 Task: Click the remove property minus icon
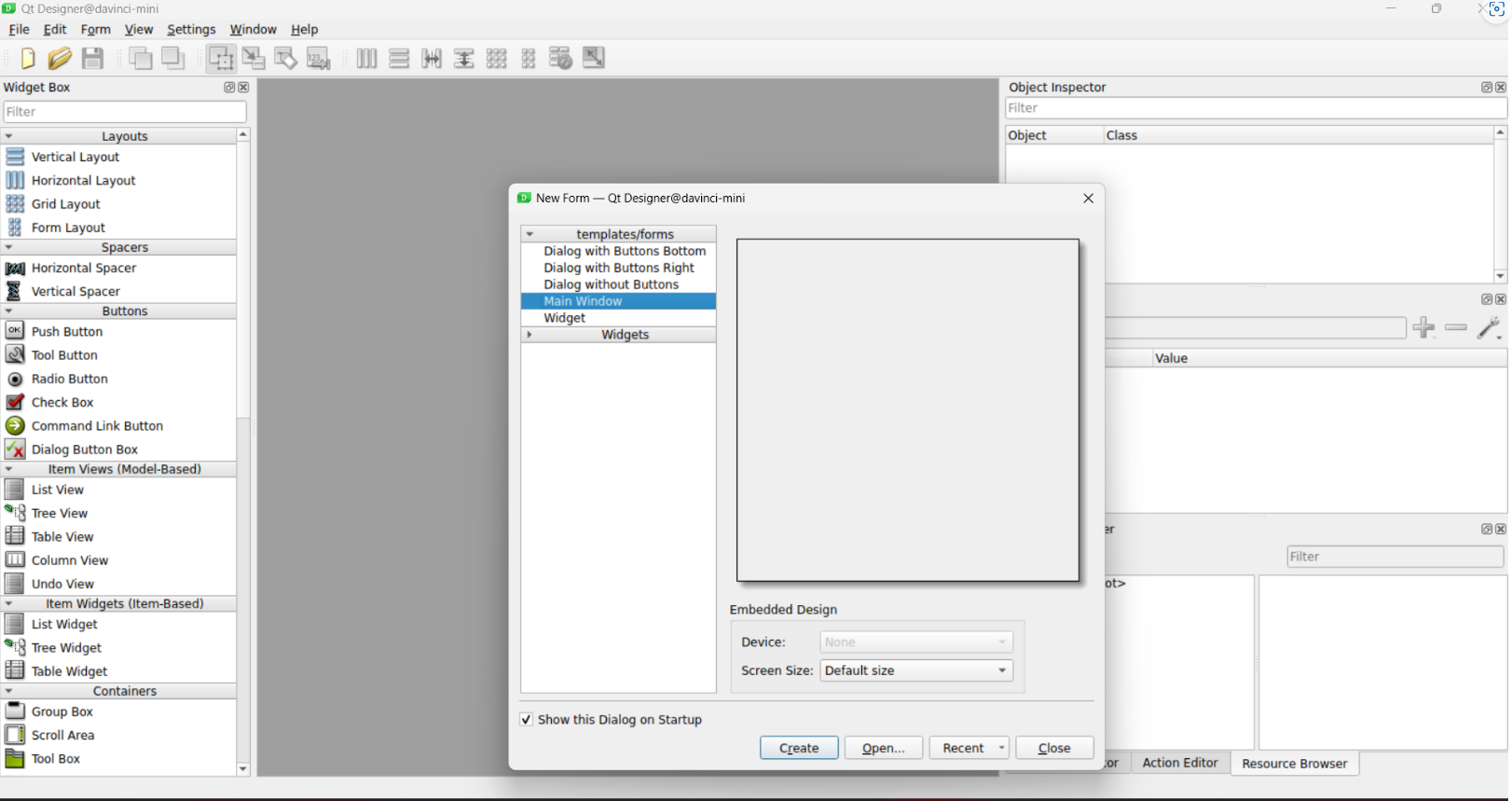pos(1456,327)
